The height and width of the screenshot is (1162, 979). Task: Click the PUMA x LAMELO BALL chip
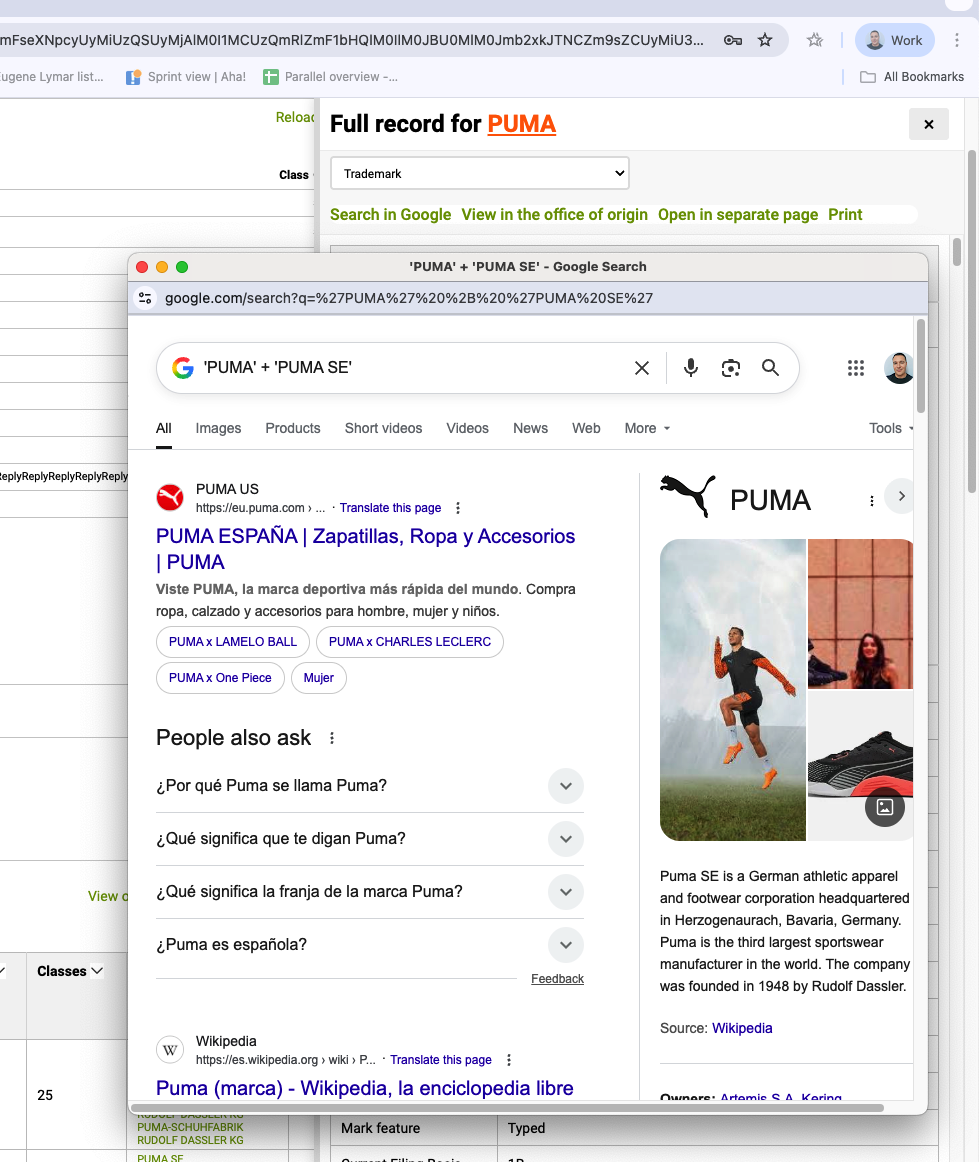(x=233, y=642)
